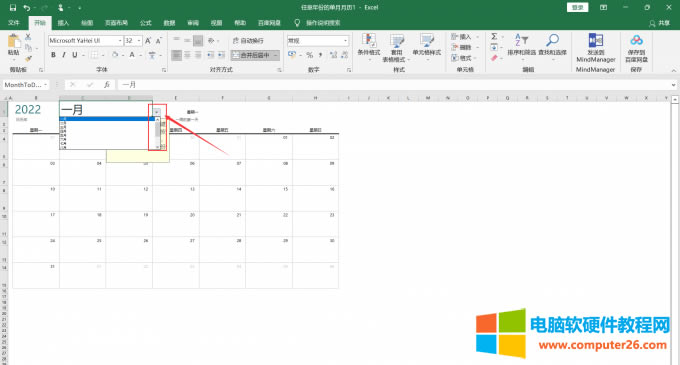Viewport: 680px width, 365px height.
Task: Switch to the 插入 ribbon tab
Action: click(x=63, y=23)
